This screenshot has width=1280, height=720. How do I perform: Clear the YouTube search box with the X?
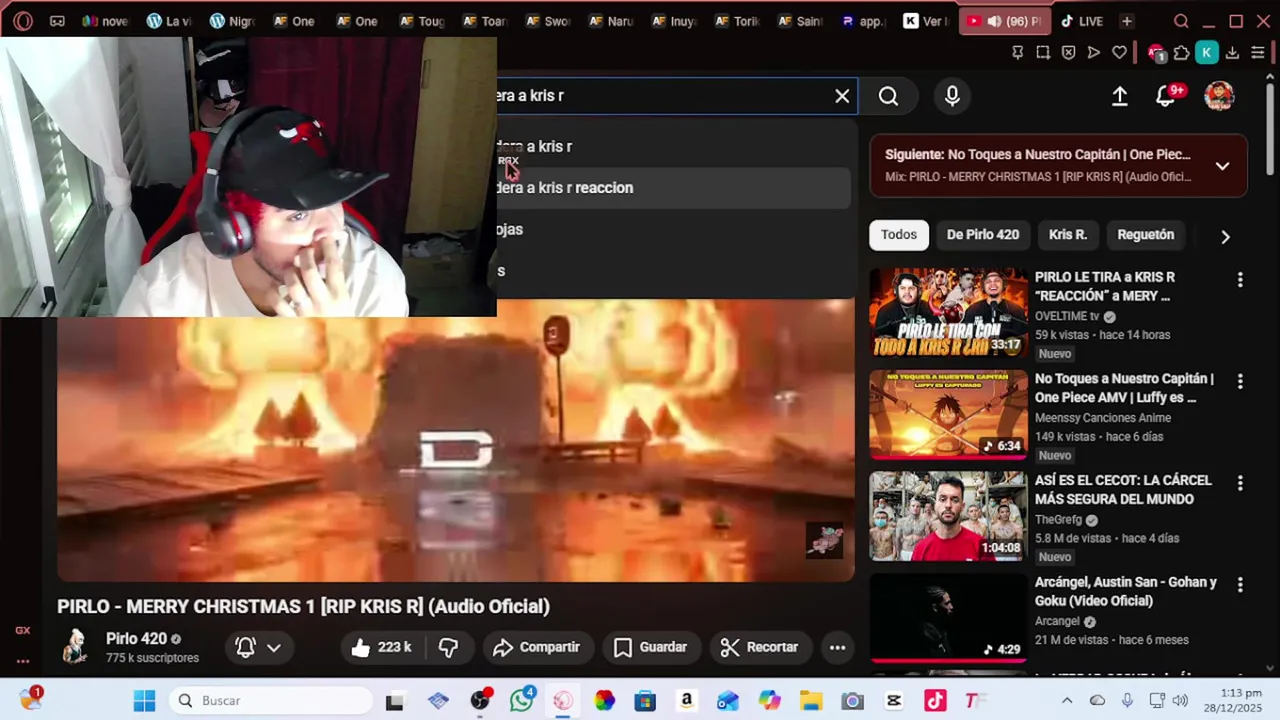click(x=842, y=96)
